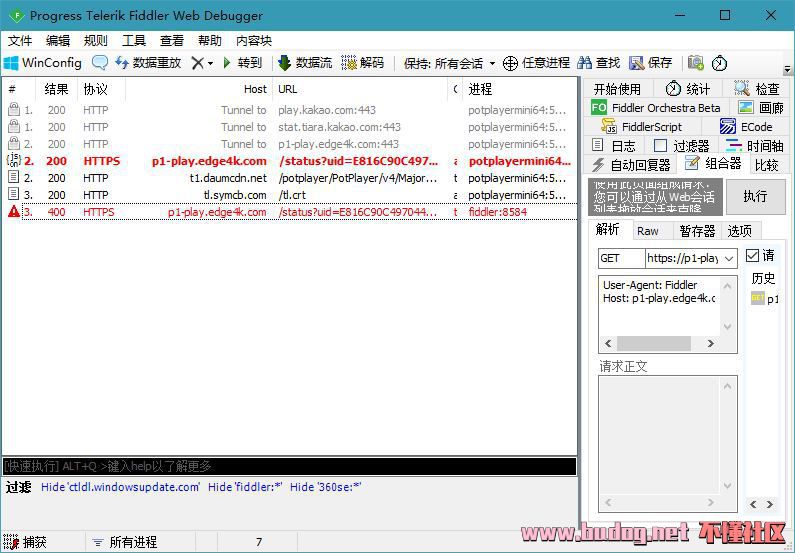
Task: Select the tl.symcb.com /tl.crt session
Action: (289, 195)
